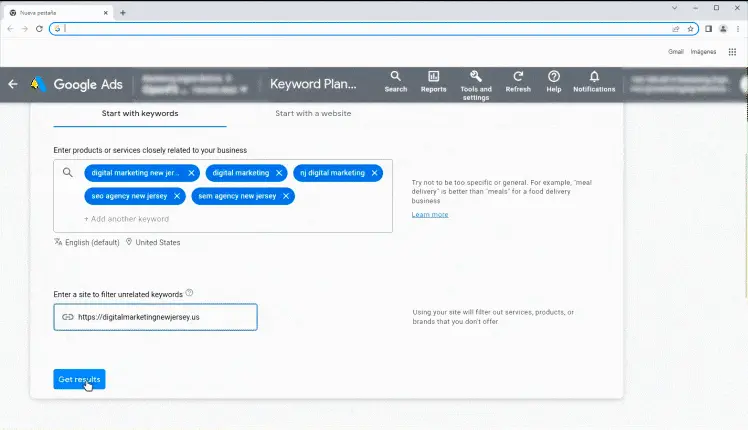Remove the 'seo agency new jersey' chip
The image size is (748, 430).
(177, 196)
